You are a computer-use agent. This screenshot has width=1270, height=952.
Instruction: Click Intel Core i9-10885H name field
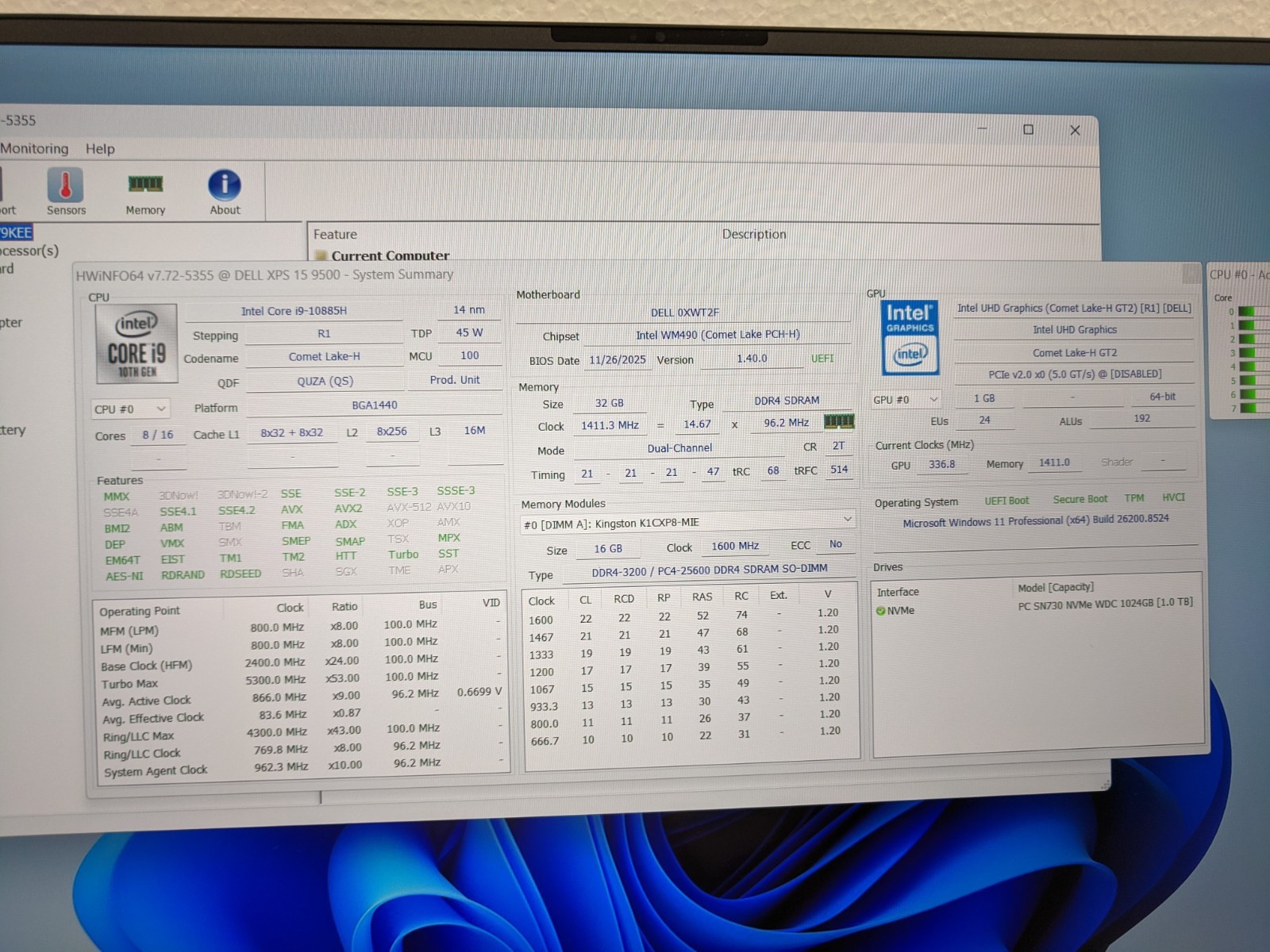coord(294,311)
